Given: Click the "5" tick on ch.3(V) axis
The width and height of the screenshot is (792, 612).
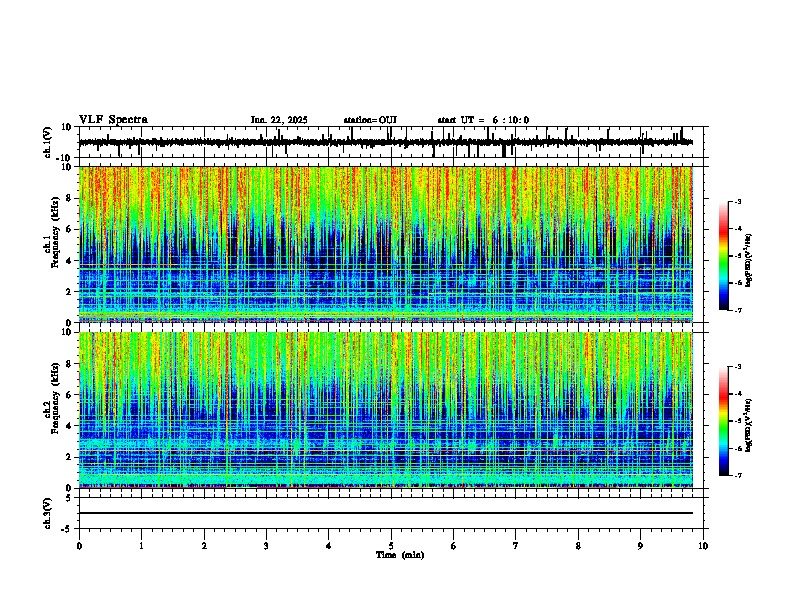Looking at the screenshot, I should [70, 498].
